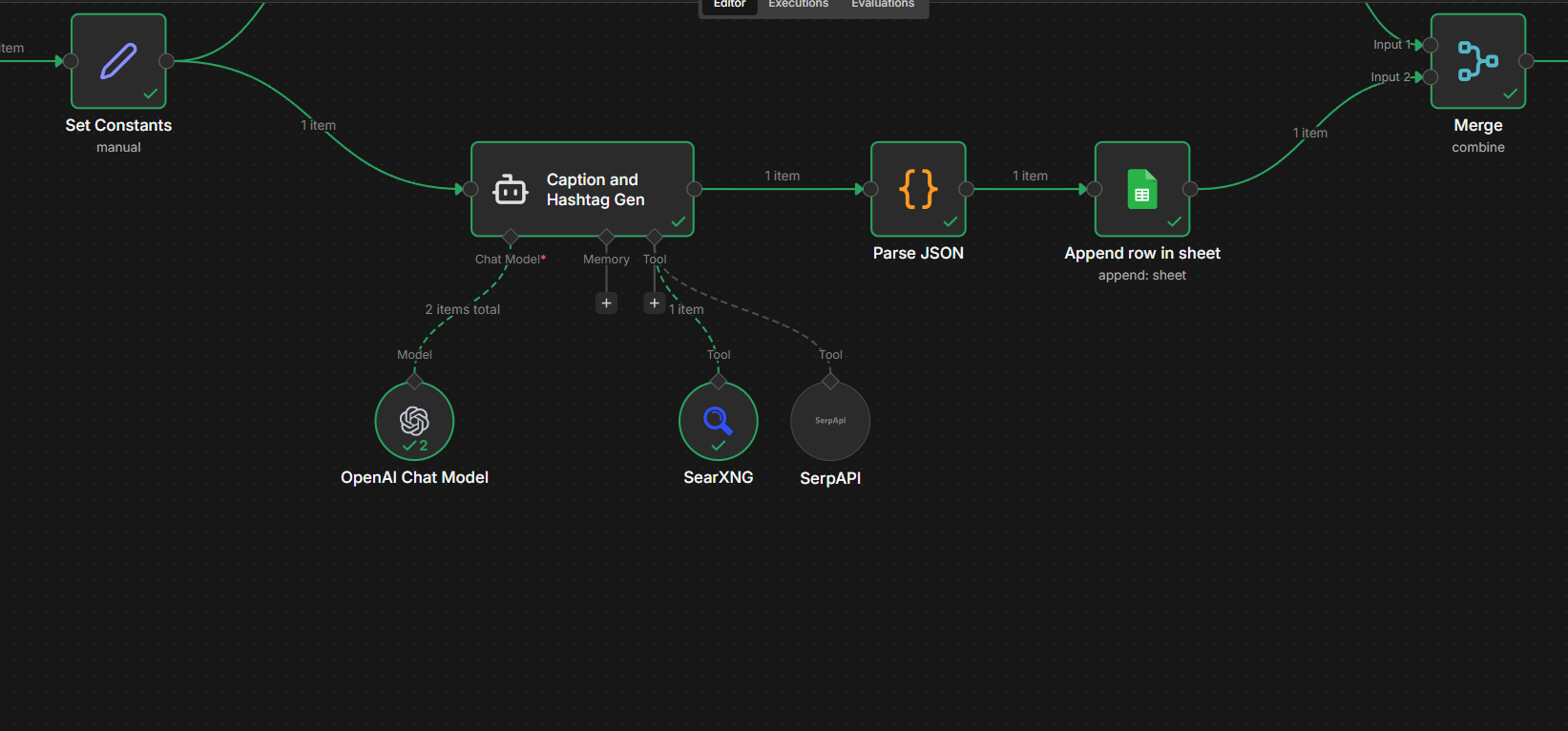Click the Merge node's Input 1 connector
This screenshot has width=1568, height=731.
[x=1430, y=45]
